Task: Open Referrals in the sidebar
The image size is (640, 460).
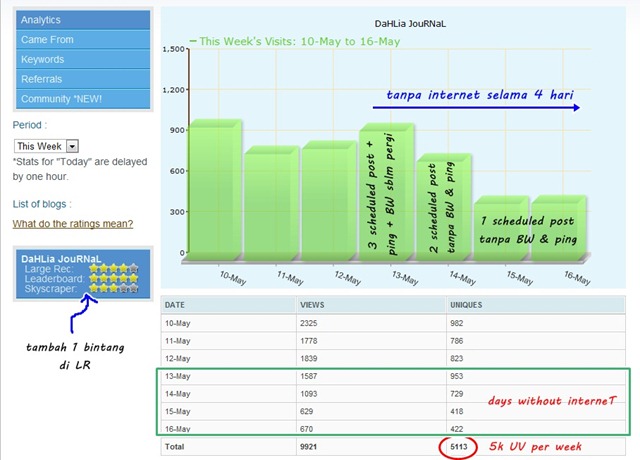Action: [83, 79]
